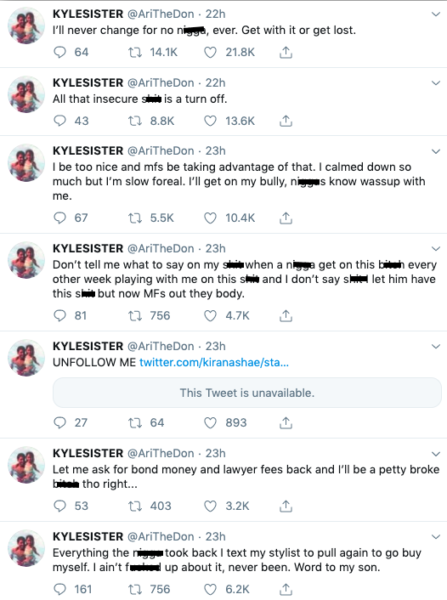Image resolution: width=447 pixels, height=600 pixels.
Task: Open the chevron menu on the UNFOLLOW ME tweet
Action: coord(436,347)
